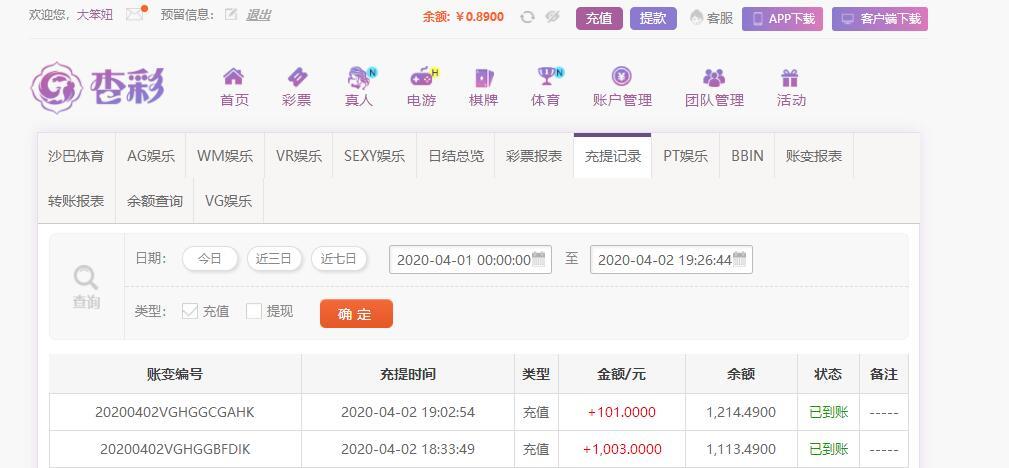Hide the balance using the eye icon

click(x=552, y=17)
